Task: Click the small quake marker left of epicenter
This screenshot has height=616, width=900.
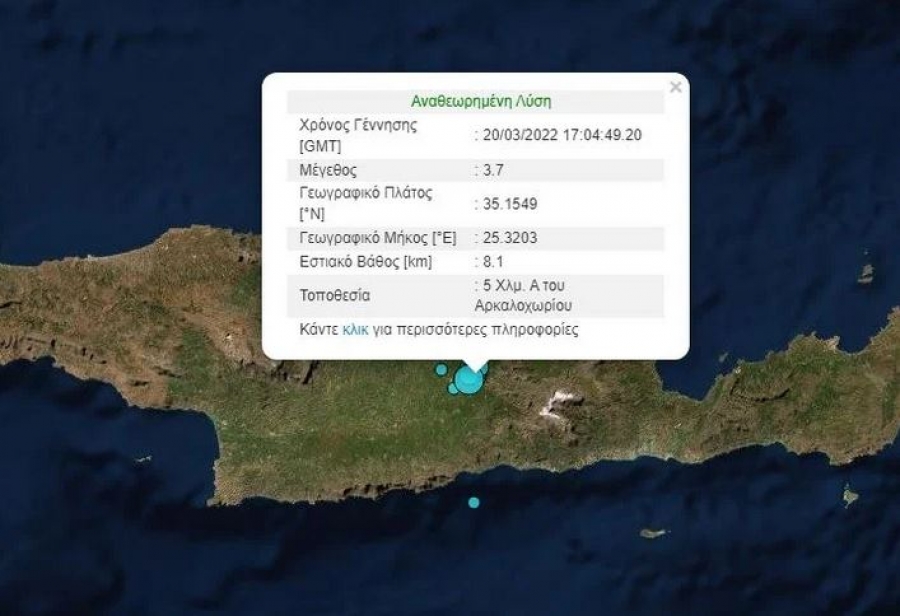Action: click(x=441, y=370)
